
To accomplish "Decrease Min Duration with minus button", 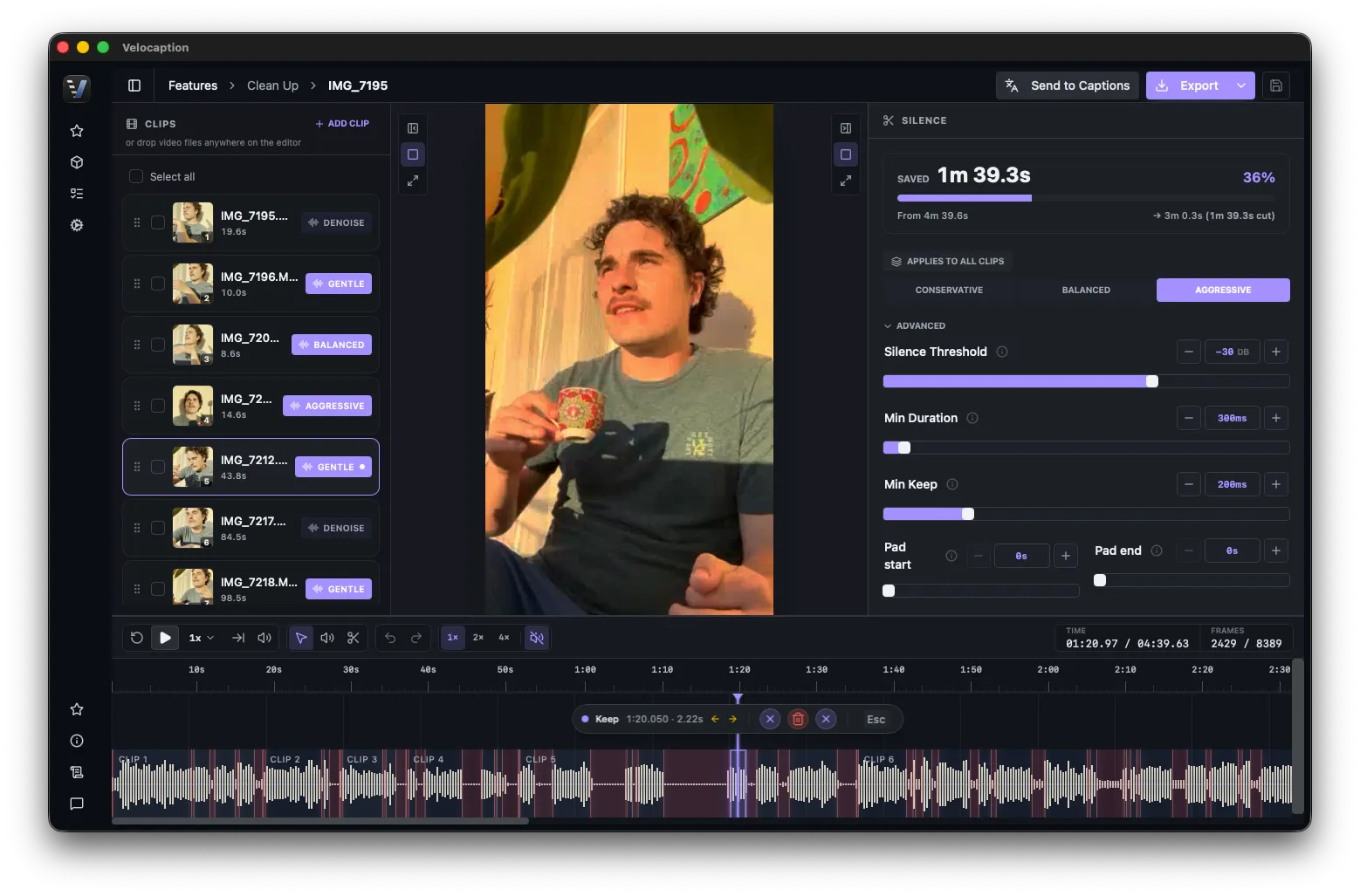I will (x=1189, y=418).
